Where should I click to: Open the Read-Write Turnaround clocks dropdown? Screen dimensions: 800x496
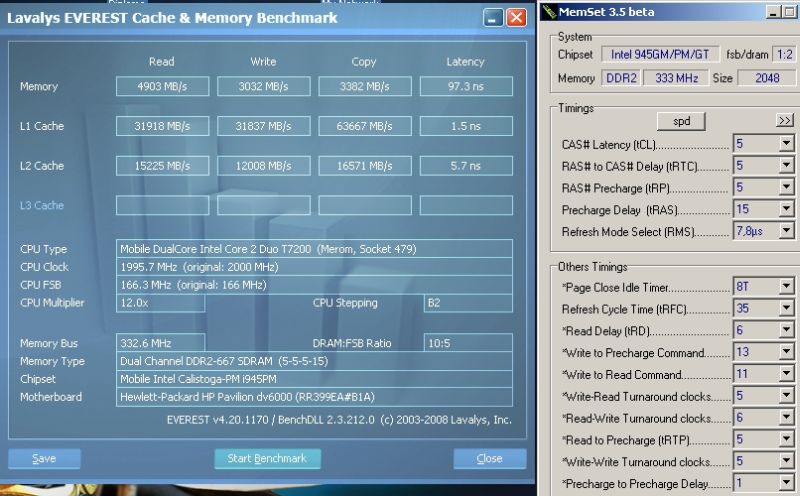click(786, 417)
